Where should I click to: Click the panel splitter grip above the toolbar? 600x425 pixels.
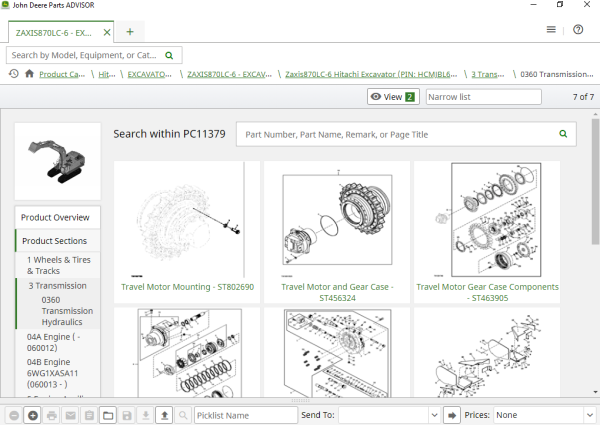300,401
